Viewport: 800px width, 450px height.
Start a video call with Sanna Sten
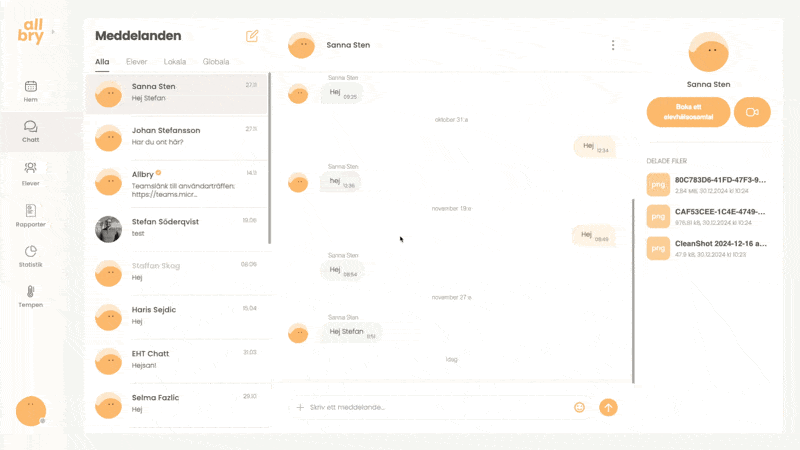pyautogui.click(x=752, y=112)
